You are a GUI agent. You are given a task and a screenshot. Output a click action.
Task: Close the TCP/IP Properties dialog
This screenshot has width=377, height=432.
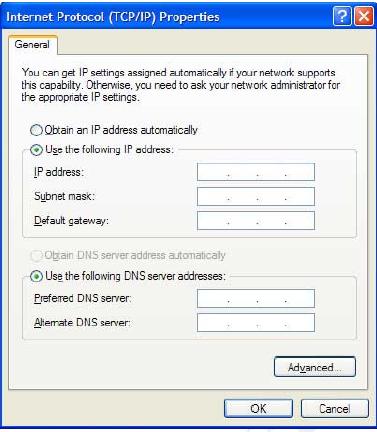[x=364, y=16]
